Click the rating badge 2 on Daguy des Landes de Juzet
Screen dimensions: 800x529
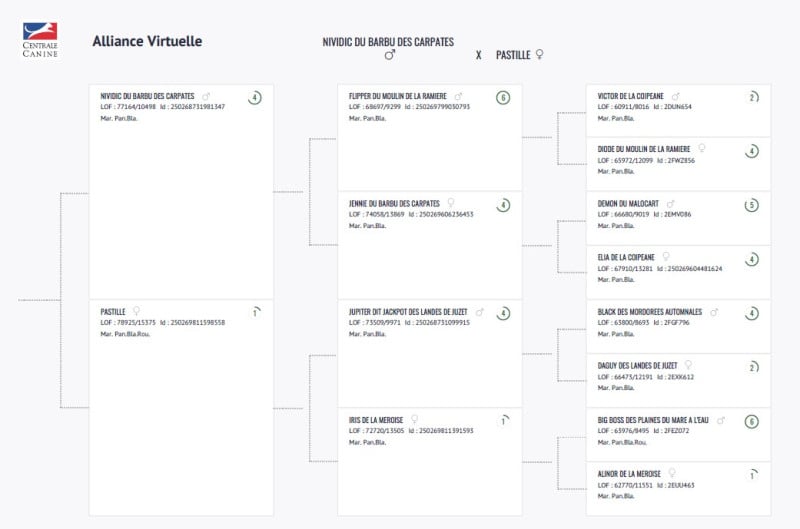(752, 367)
